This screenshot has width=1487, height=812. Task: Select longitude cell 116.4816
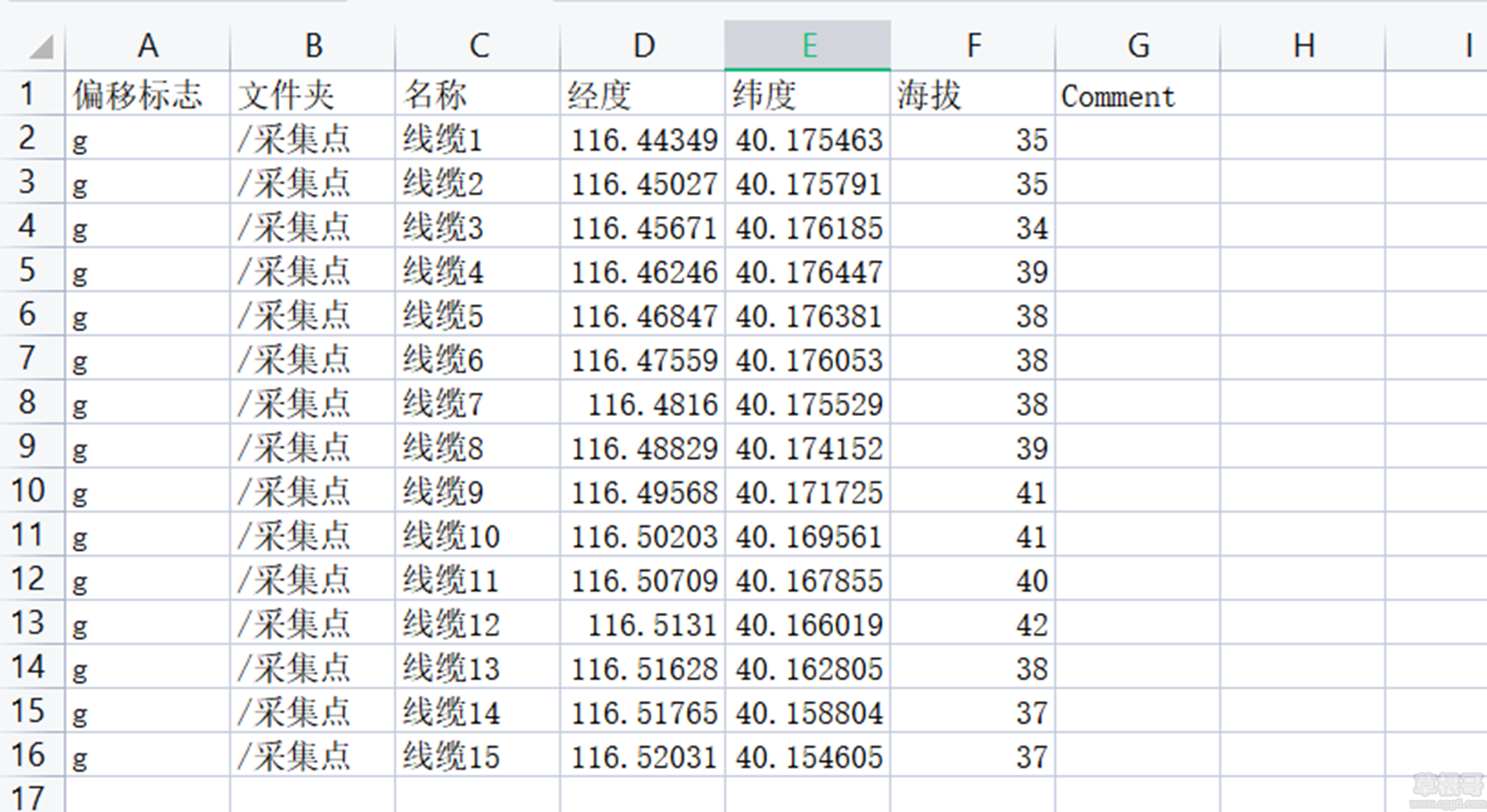pyautogui.click(x=643, y=402)
